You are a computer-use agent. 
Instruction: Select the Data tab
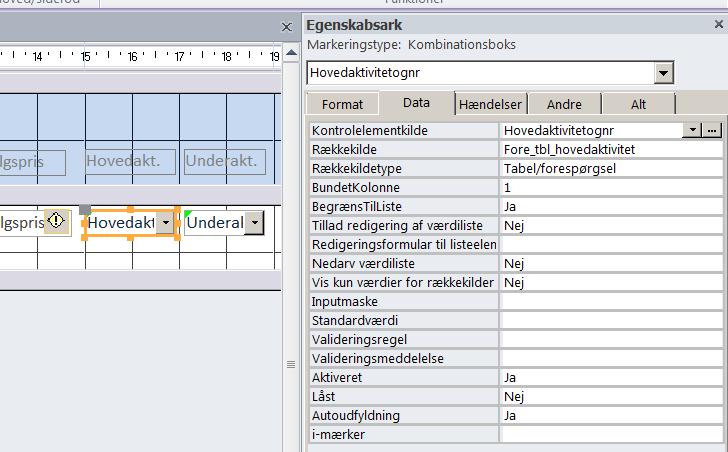pos(416,103)
